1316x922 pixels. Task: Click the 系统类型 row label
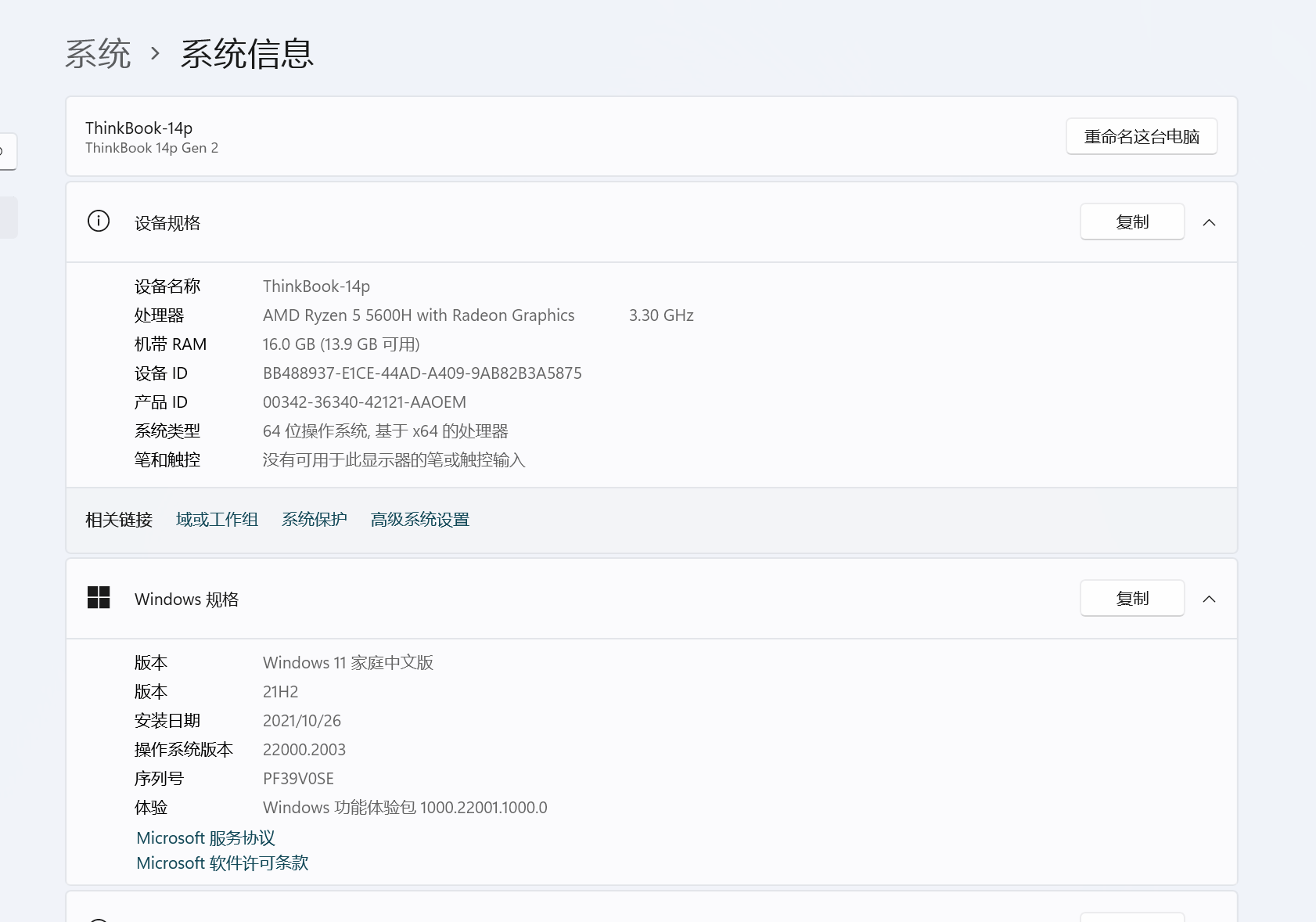[167, 431]
